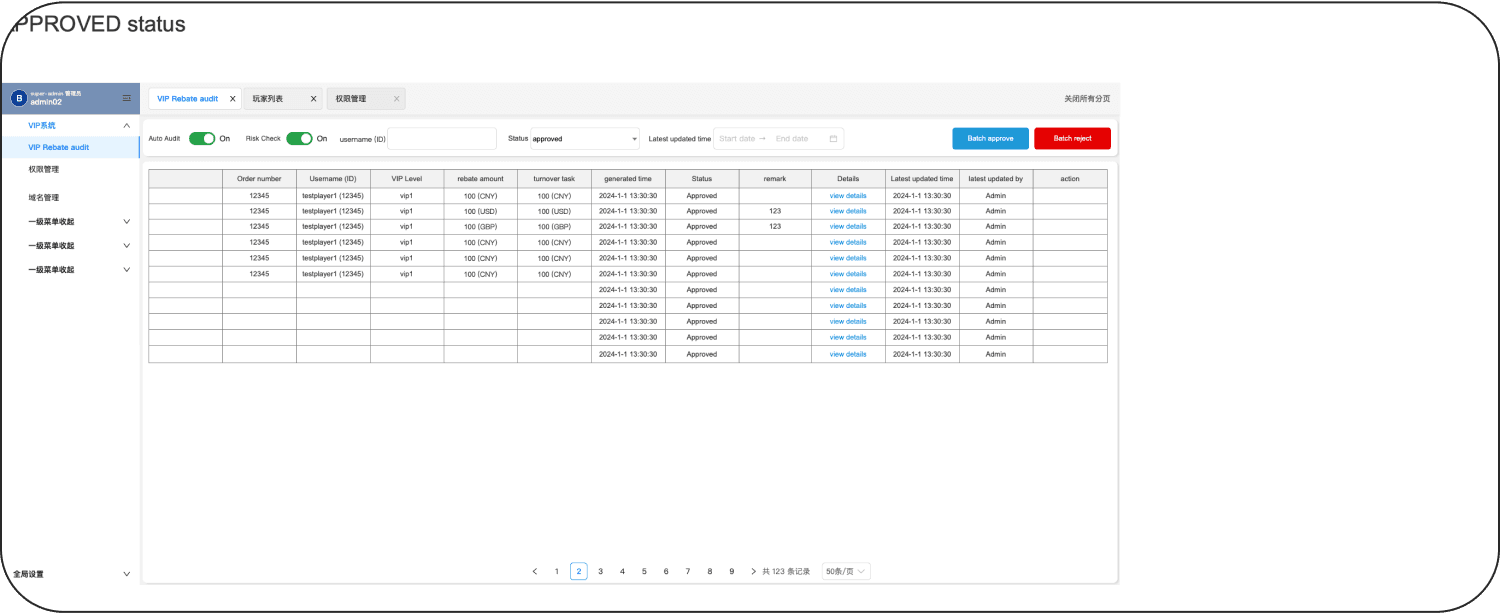Click the Batch approve button
This screenshot has width=1500, height=613.
[x=991, y=138]
